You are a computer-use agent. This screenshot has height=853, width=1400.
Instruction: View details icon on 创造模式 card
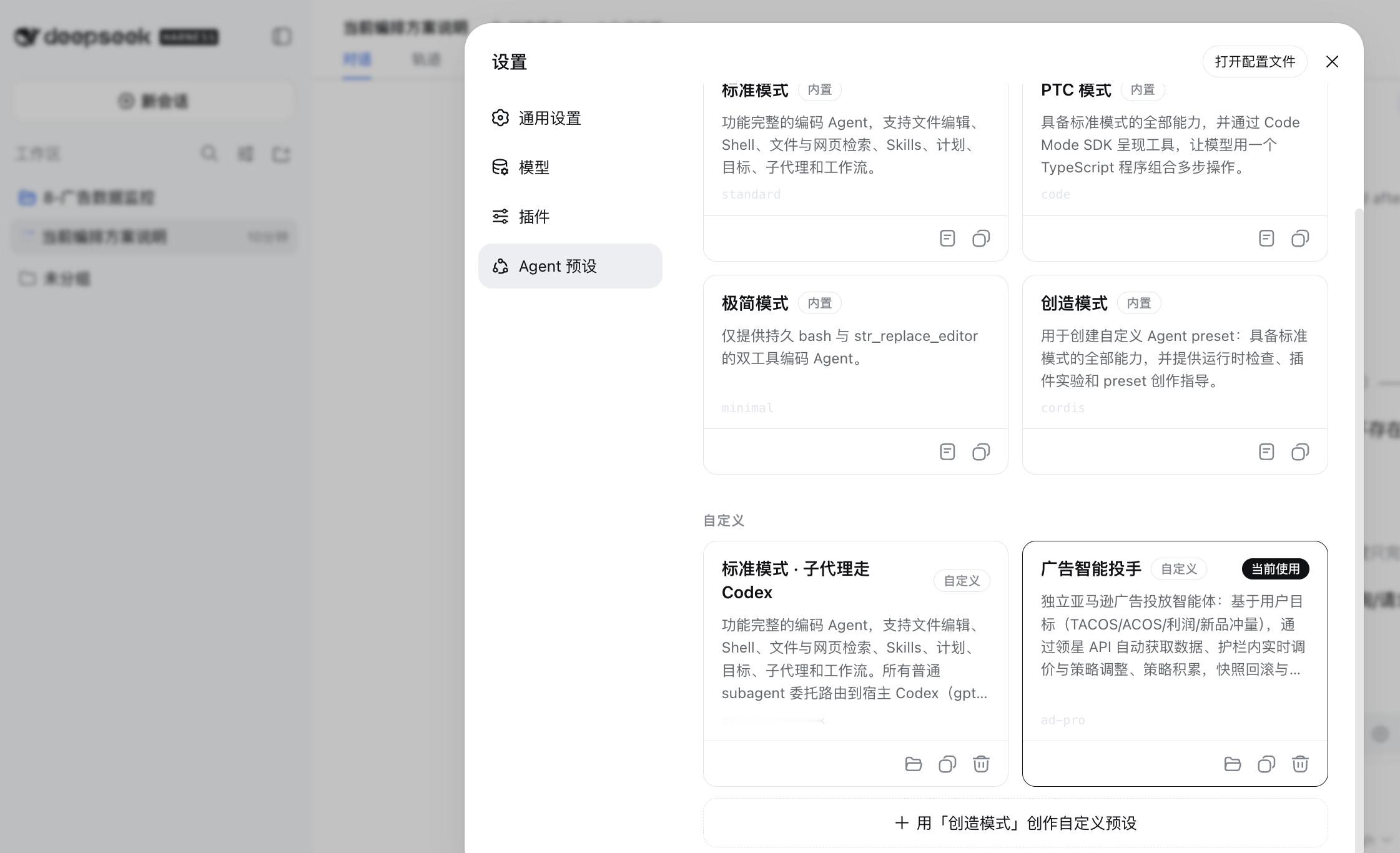(1266, 452)
